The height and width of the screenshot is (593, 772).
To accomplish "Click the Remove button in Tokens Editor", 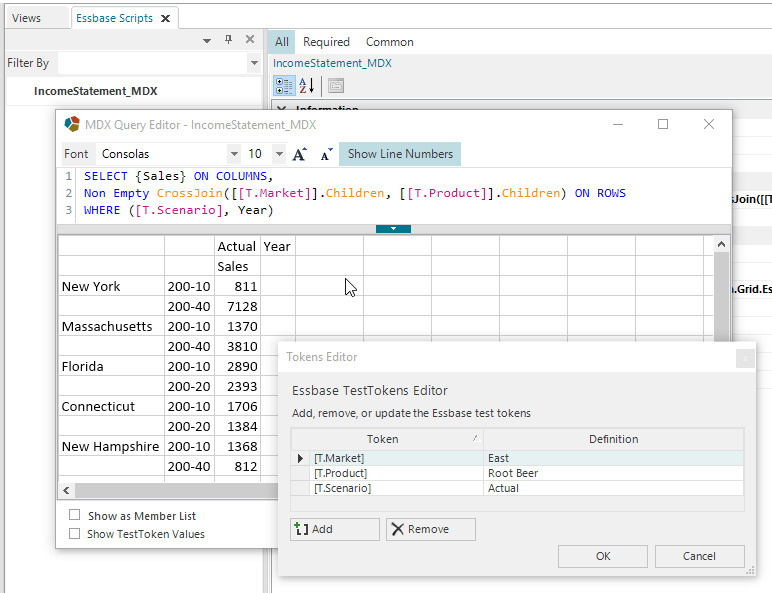I will 431,529.
